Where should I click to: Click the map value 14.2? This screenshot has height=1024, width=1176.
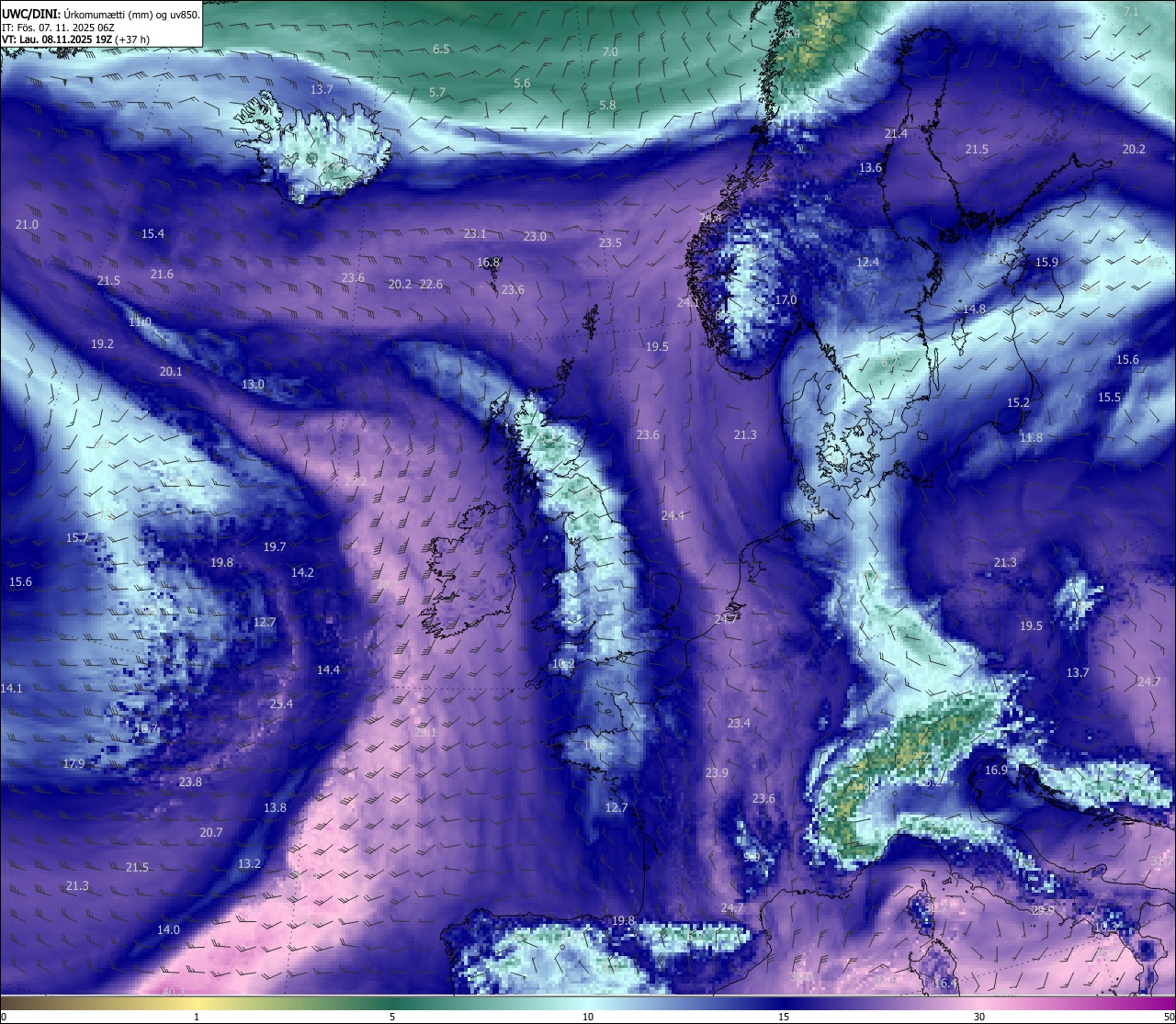click(302, 573)
